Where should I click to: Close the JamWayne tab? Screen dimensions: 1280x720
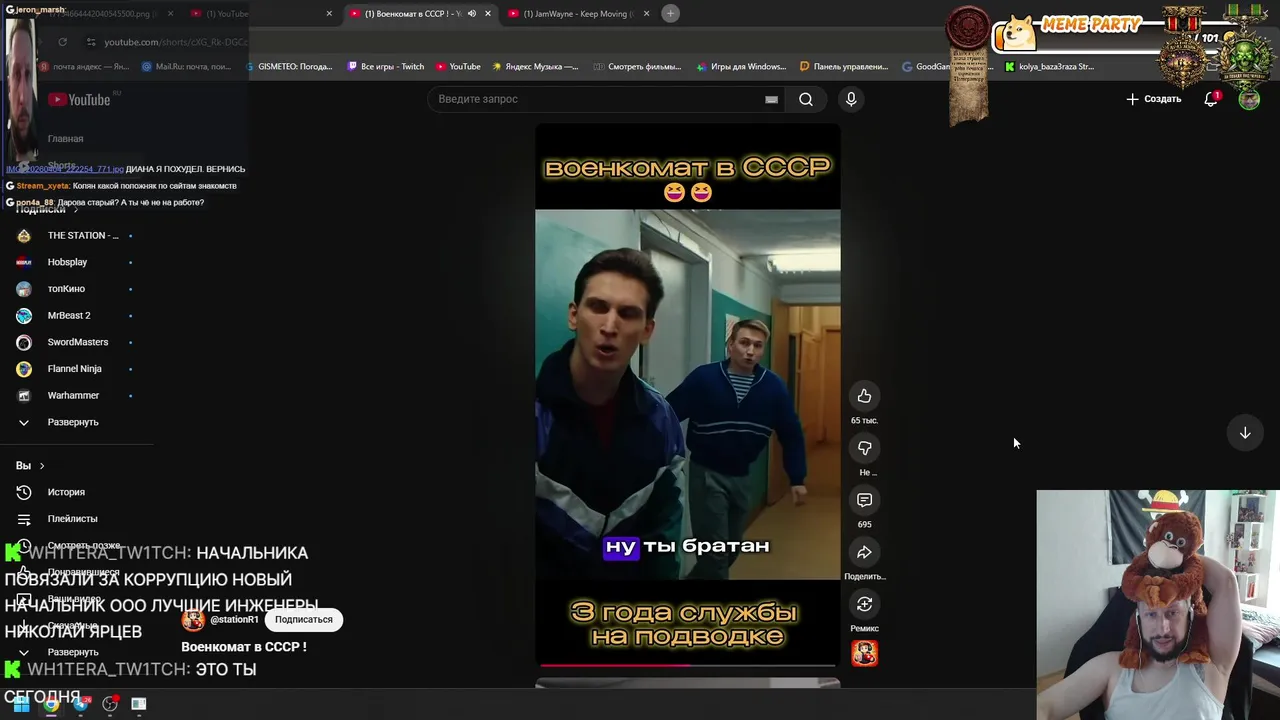tap(646, 14)
